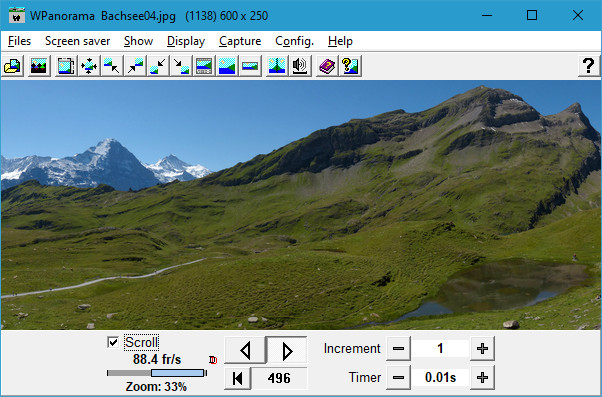Click the Increment label

point(352,349)
